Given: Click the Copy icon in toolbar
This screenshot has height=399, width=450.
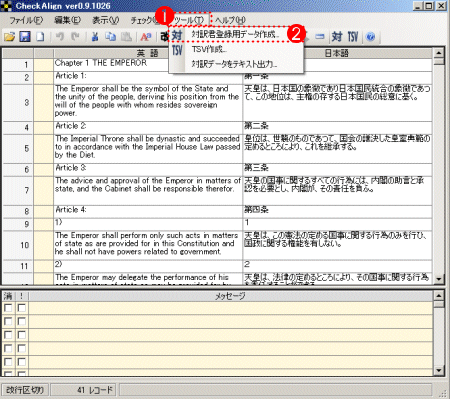Looking at the screenshot, I should click(110, 37).
